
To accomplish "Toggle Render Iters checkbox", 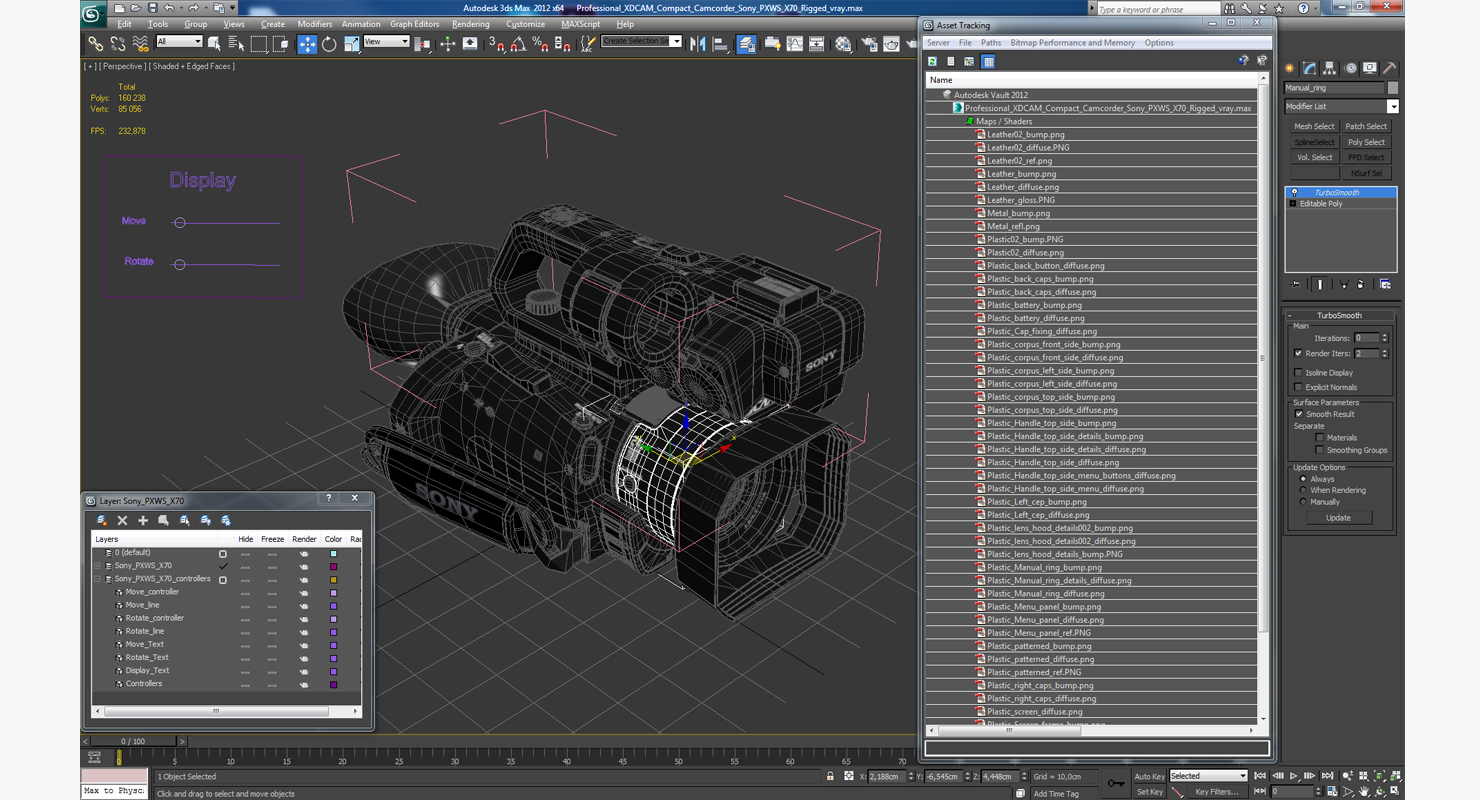I will coord(1298,353).
